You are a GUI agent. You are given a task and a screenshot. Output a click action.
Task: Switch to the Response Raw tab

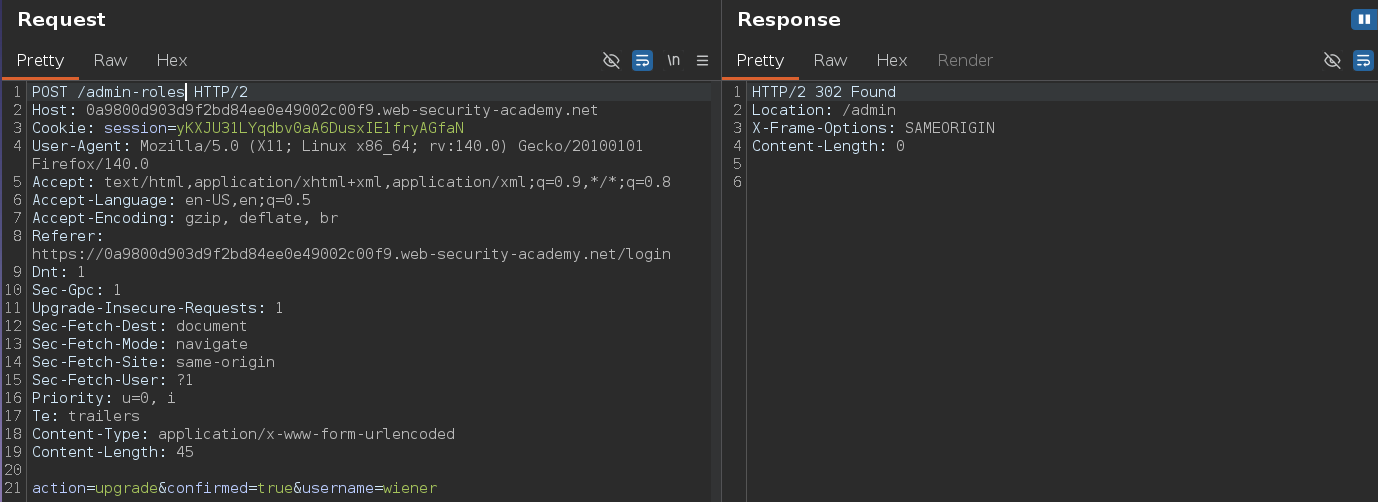[x=830, y=60]
